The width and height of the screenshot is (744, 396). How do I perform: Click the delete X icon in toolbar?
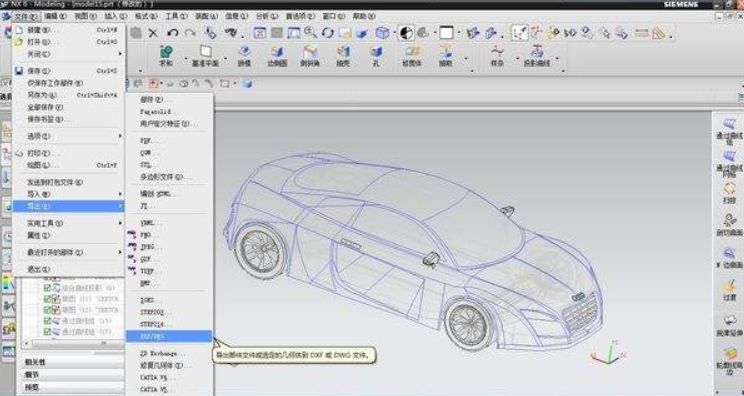[x=153, y=33]
